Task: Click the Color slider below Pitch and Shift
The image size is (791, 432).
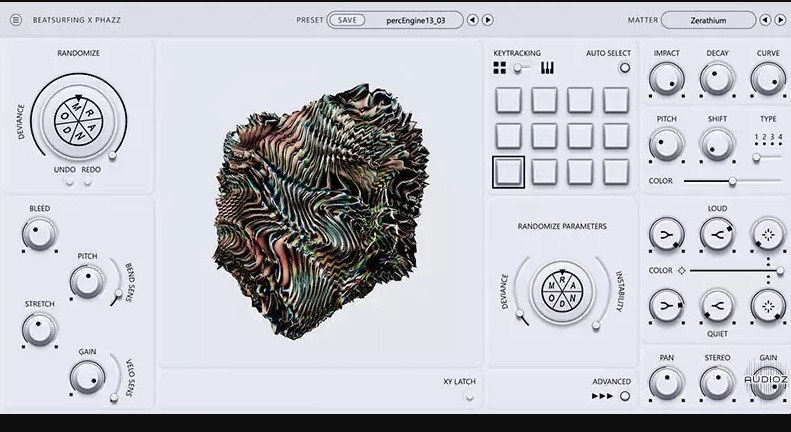Action: pyautogui.click(x=732, y=181)
